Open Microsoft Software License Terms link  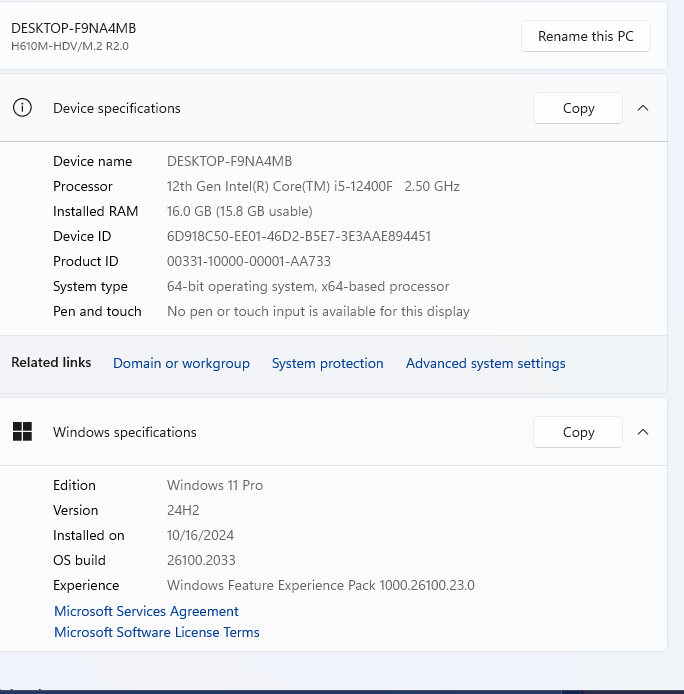click(157, 632)
